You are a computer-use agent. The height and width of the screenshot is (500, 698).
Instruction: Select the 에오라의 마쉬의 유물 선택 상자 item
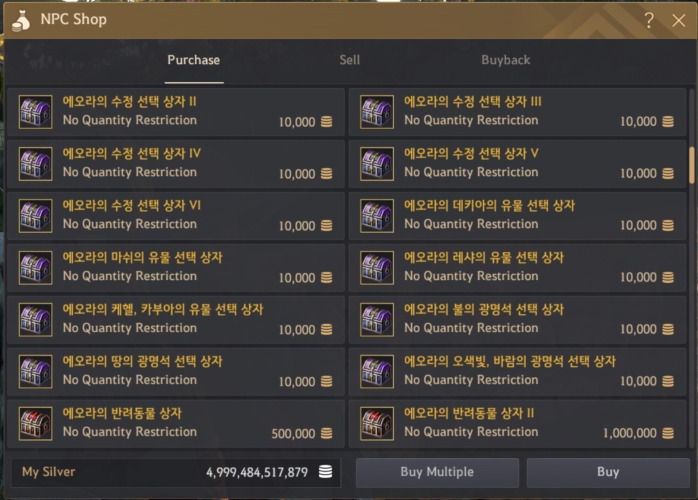pyautogui.click(x=176, y=268)
